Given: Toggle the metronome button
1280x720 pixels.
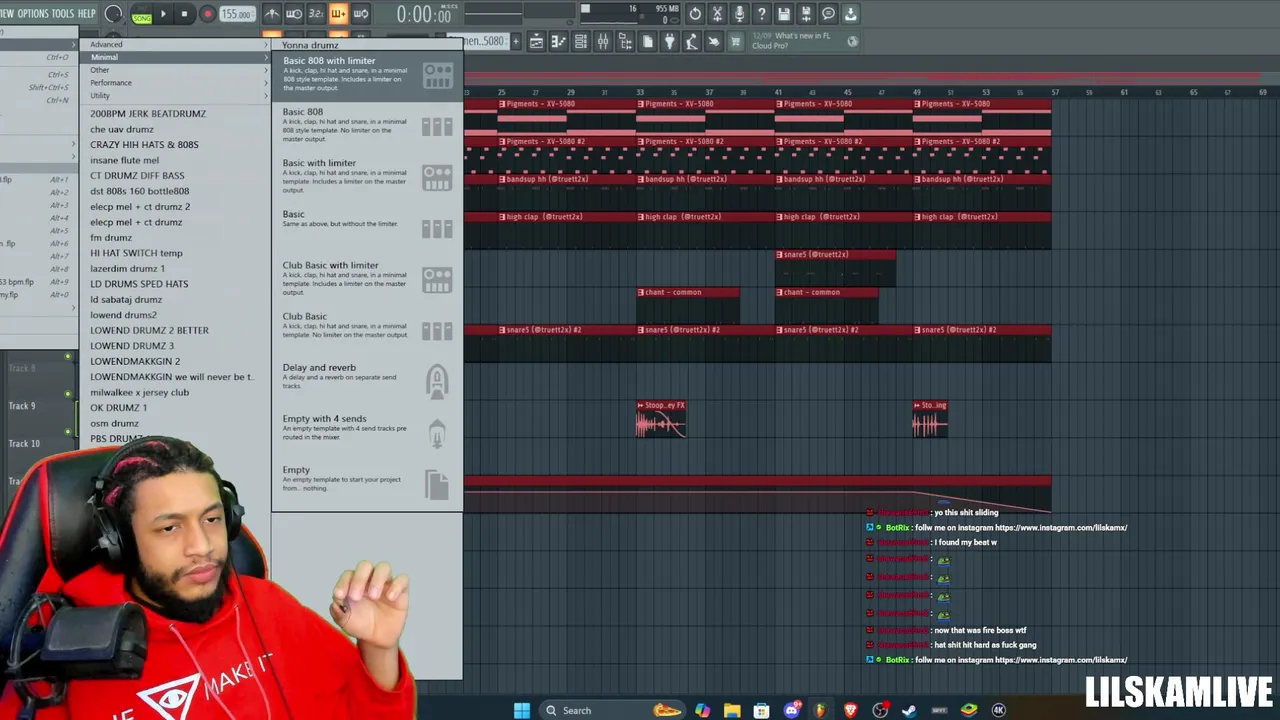Looking at the screenshot, I should coord(272,14).
